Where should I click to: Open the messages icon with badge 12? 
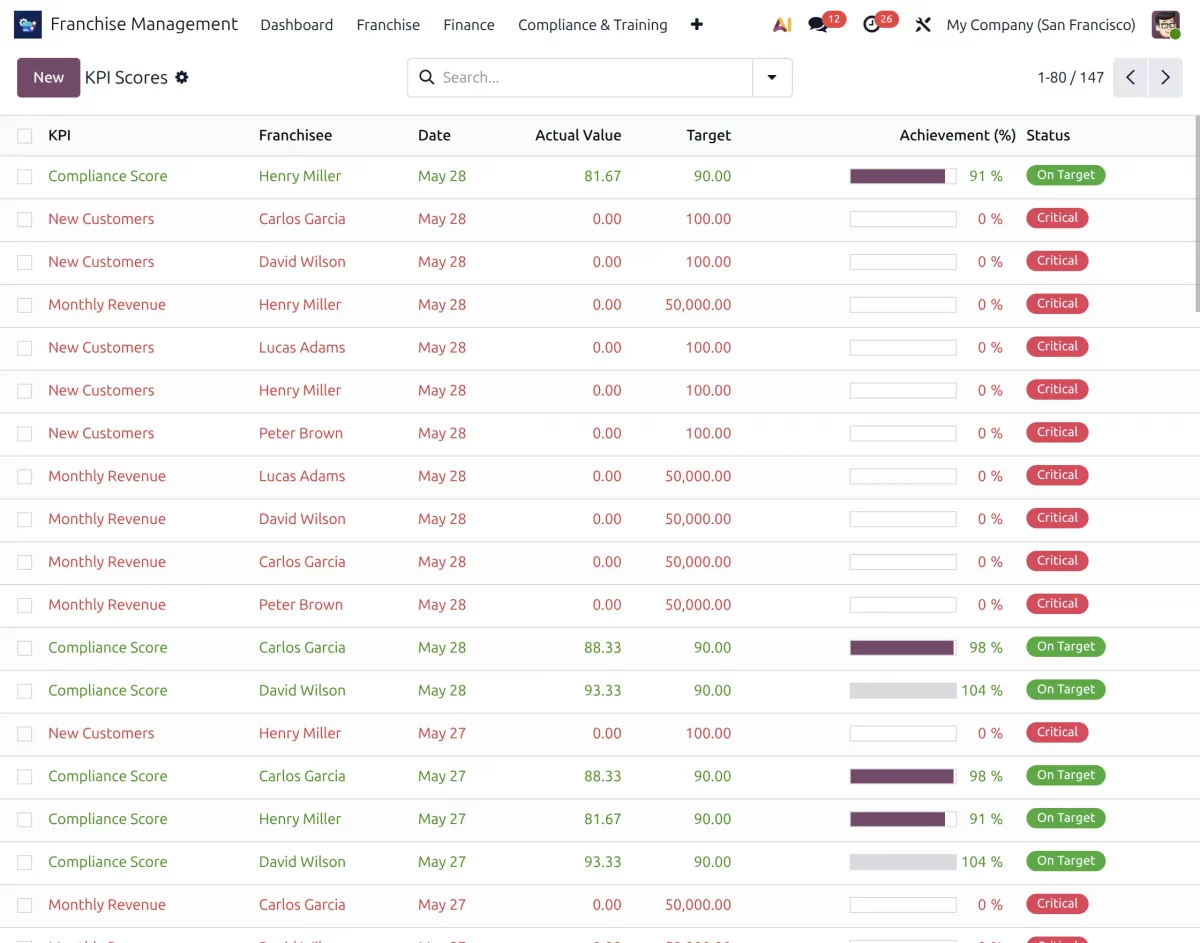[x=818, y=25]
